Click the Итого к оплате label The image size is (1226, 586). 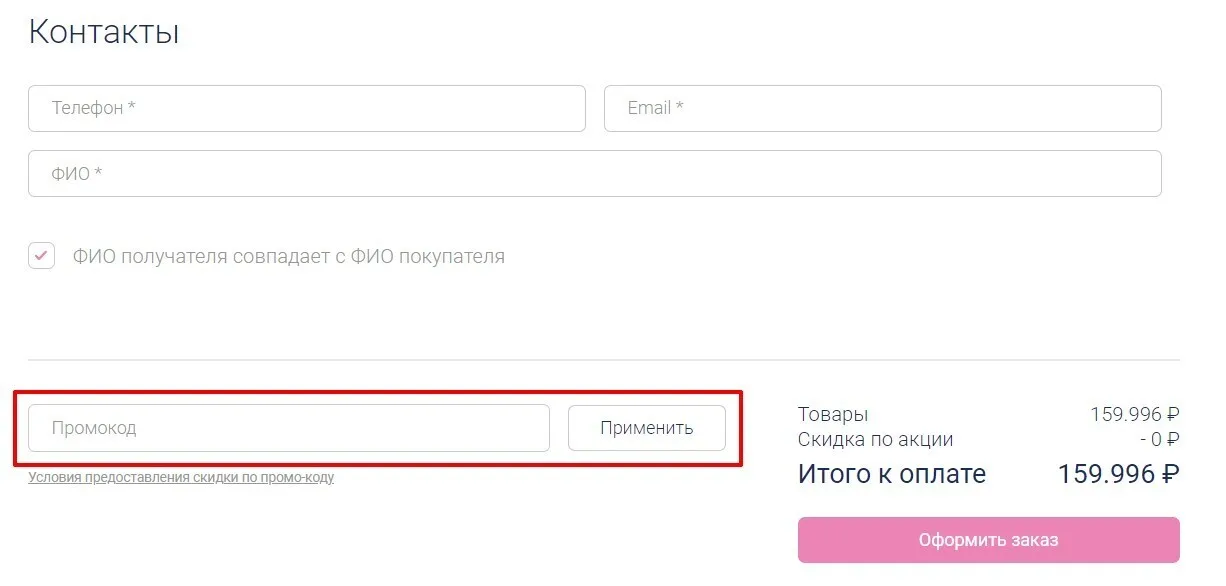click(892, 474)
